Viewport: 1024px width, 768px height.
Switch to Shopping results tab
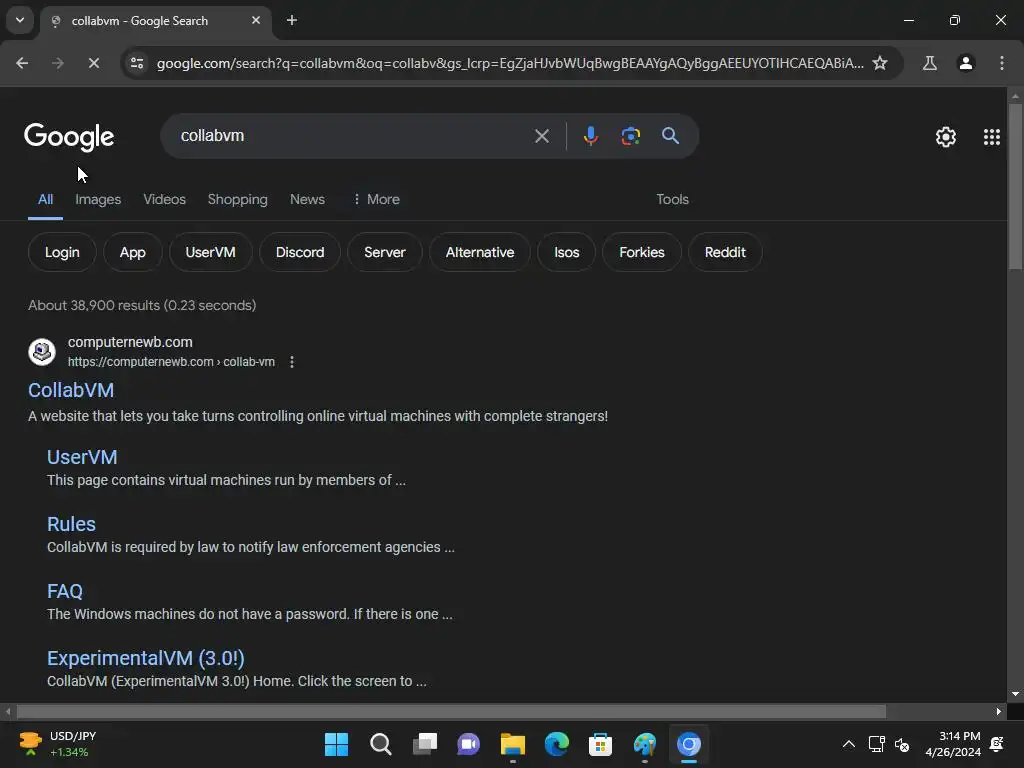pos(238,199)
